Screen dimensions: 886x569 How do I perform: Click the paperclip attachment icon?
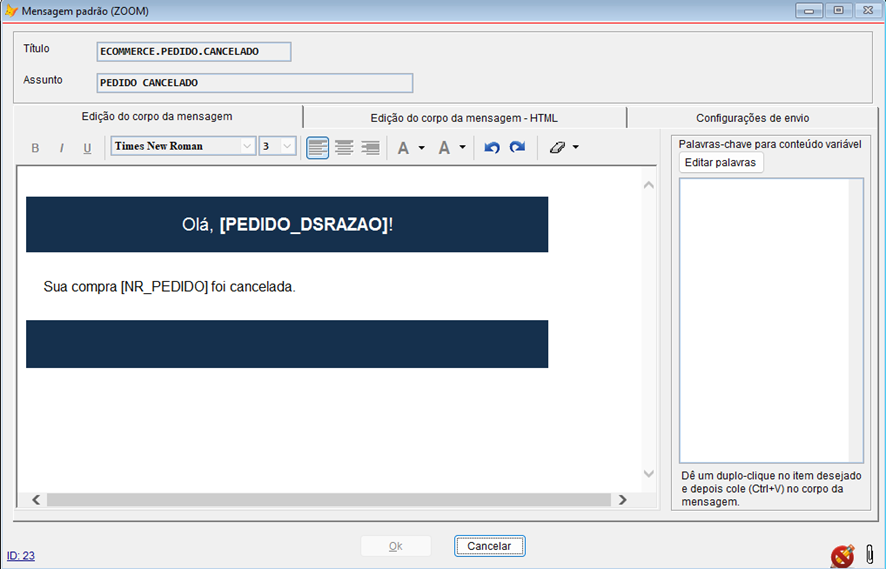pos(870,554)
